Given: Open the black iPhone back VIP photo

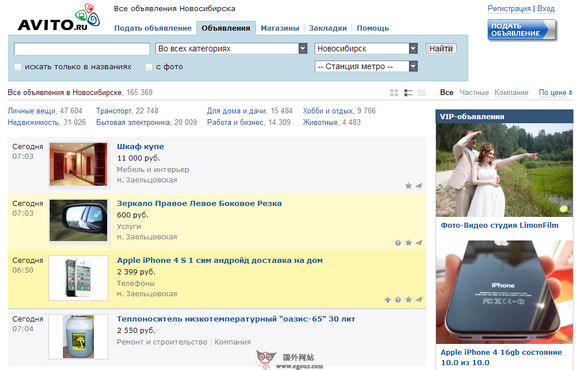Looking at the screenshot, I should point(505,292).
